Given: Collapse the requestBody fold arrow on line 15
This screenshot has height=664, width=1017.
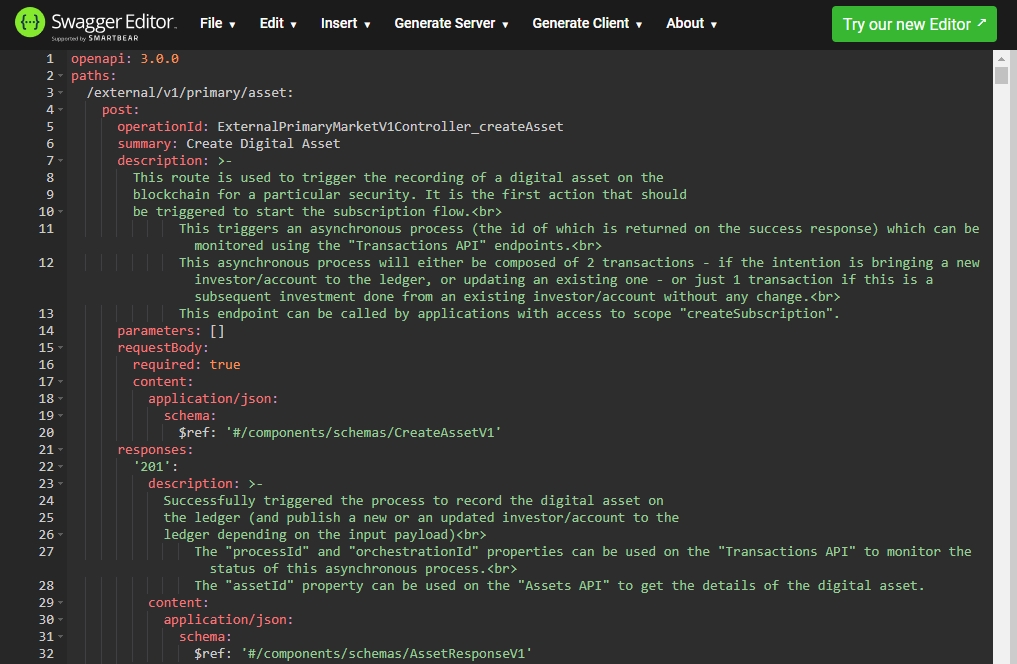Looking at the screenshot, I should tap(61, 348).
